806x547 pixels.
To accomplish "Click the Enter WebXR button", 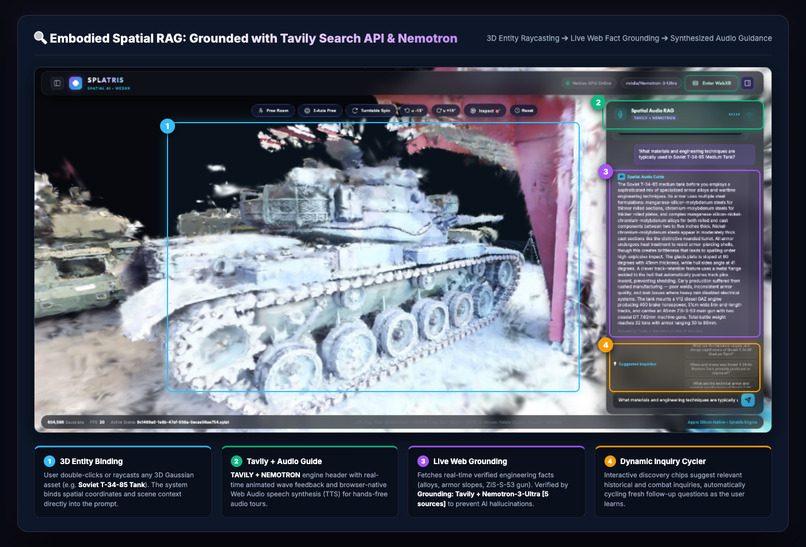I will [x=711, y=83].
